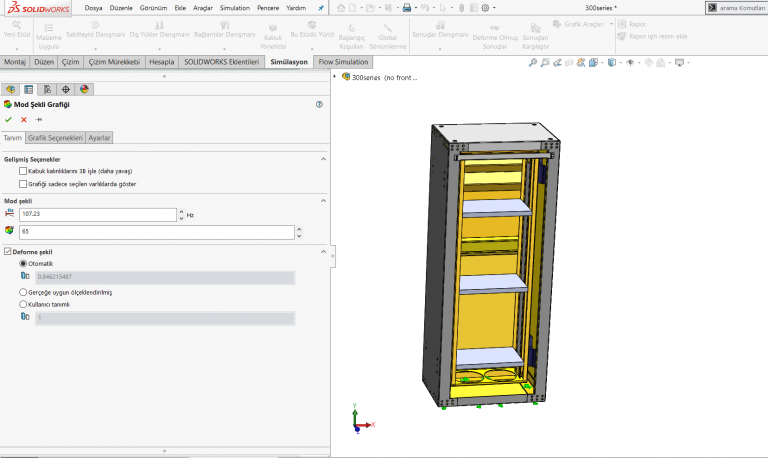Image resolution: width=768 pixels, height=458 pixels.
Task: Open the DisplayManager color wheel tab
Action: [85, 89]
